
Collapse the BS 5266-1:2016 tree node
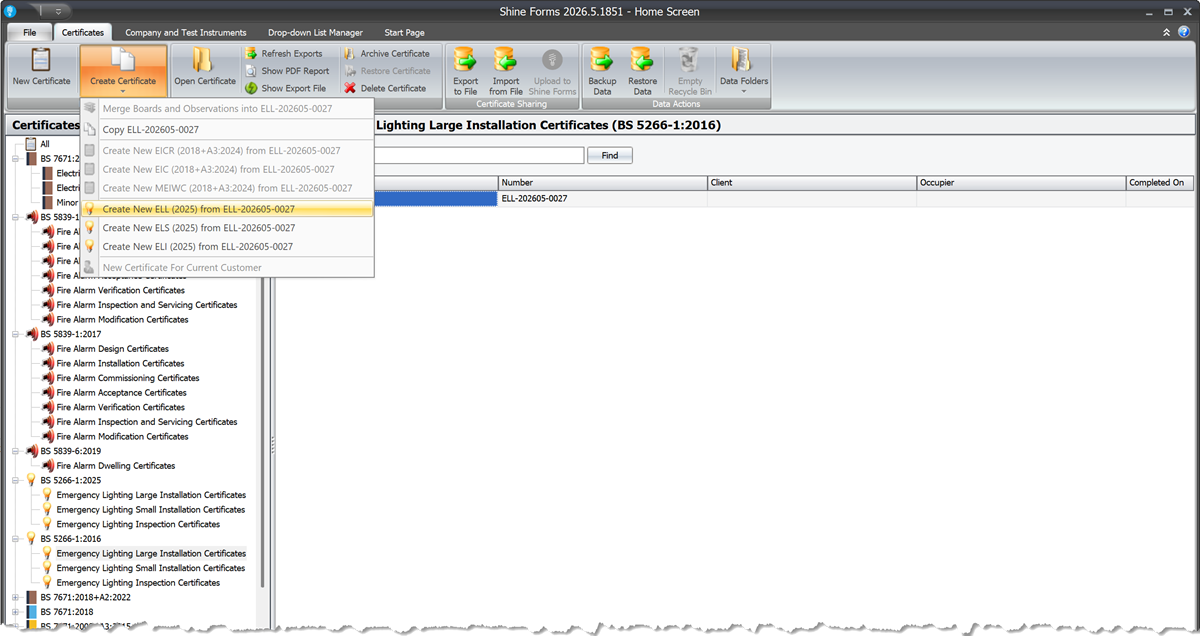click(x=15, y=539)
